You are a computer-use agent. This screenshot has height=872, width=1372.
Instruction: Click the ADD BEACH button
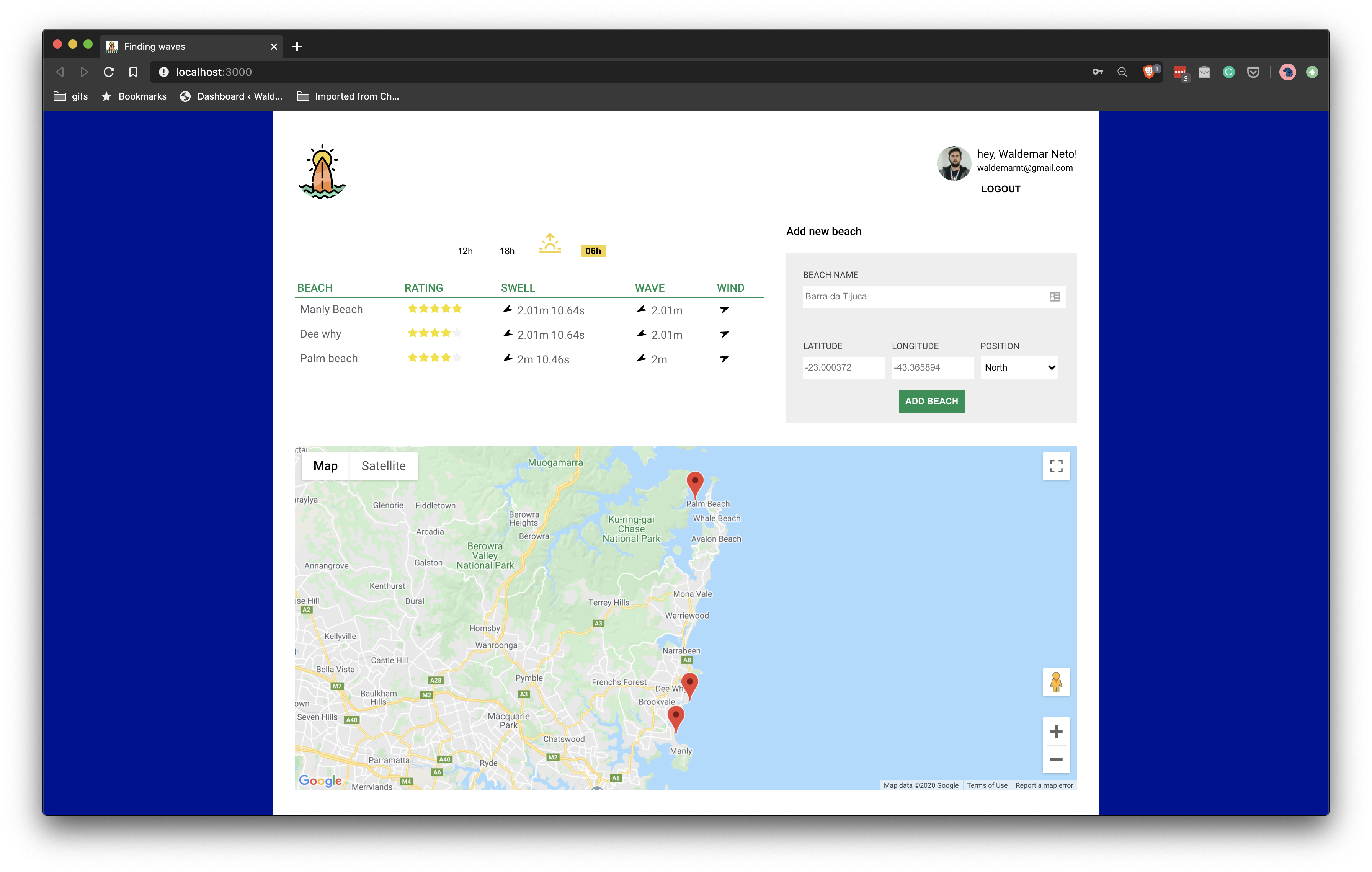click(x=931, y=401)
